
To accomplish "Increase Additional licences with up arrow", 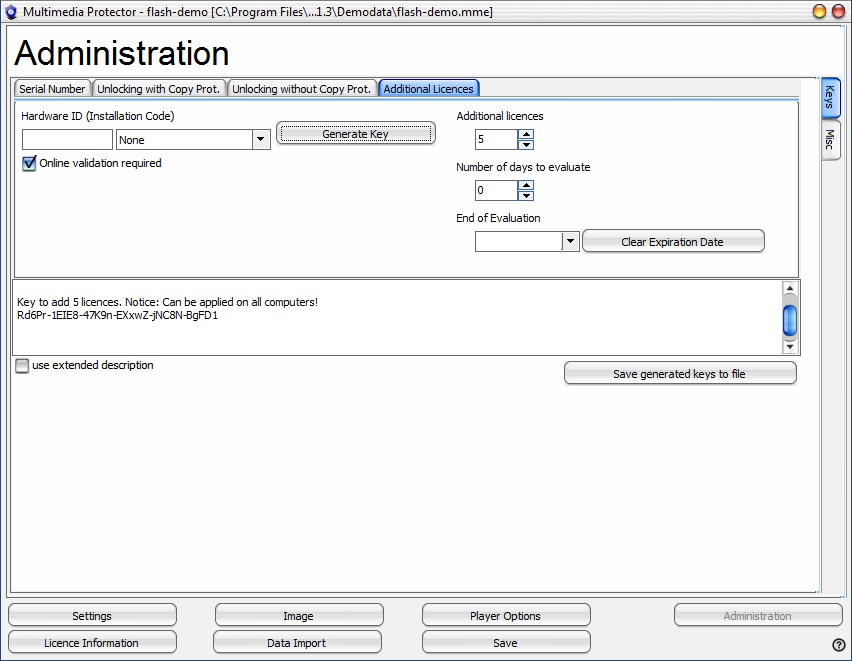I will click(526, 134).
